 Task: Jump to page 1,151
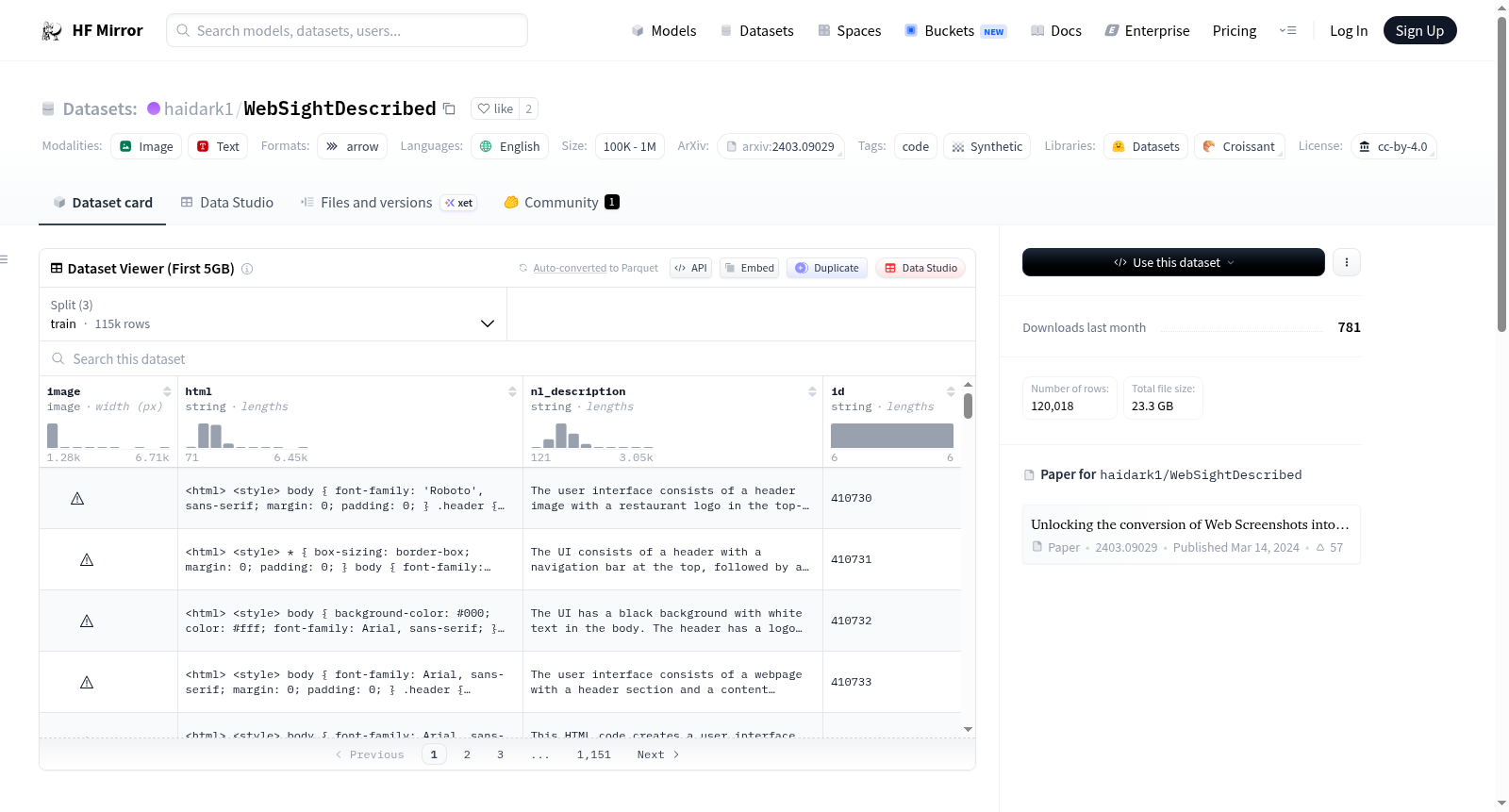[x=594, y=754]
